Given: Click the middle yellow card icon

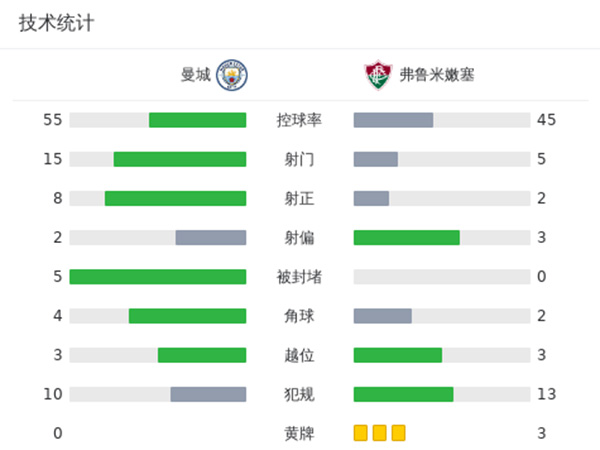Looking at the screenshot, I should [x=379, y=433].
